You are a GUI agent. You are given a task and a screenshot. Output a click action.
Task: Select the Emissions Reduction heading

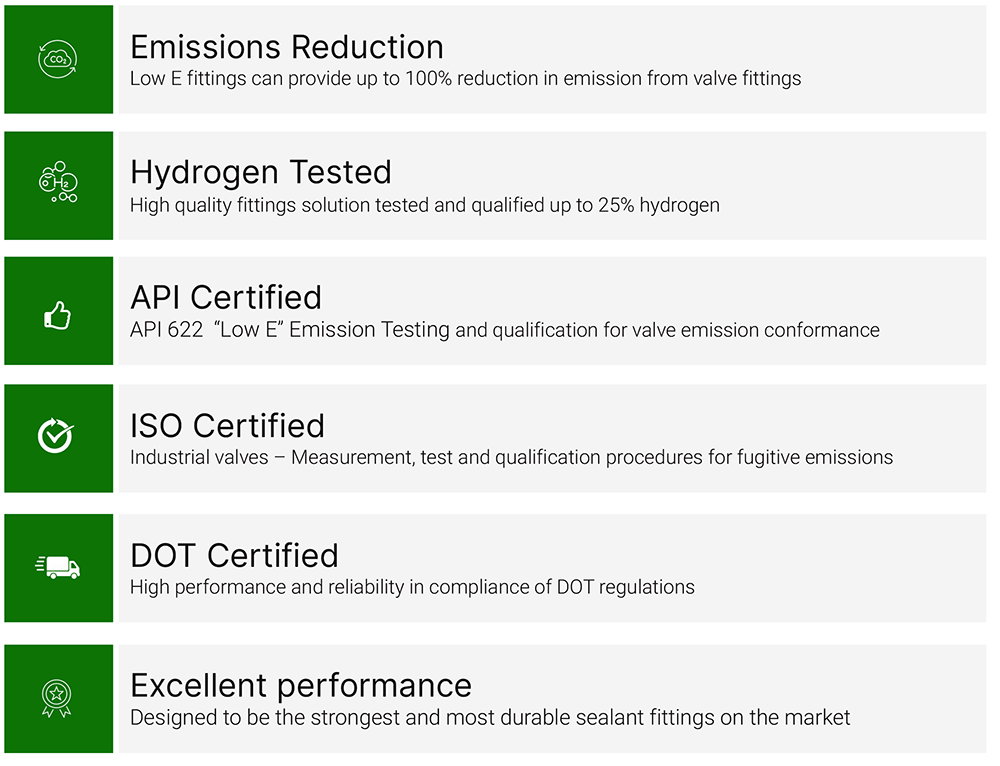click(287, 47)
